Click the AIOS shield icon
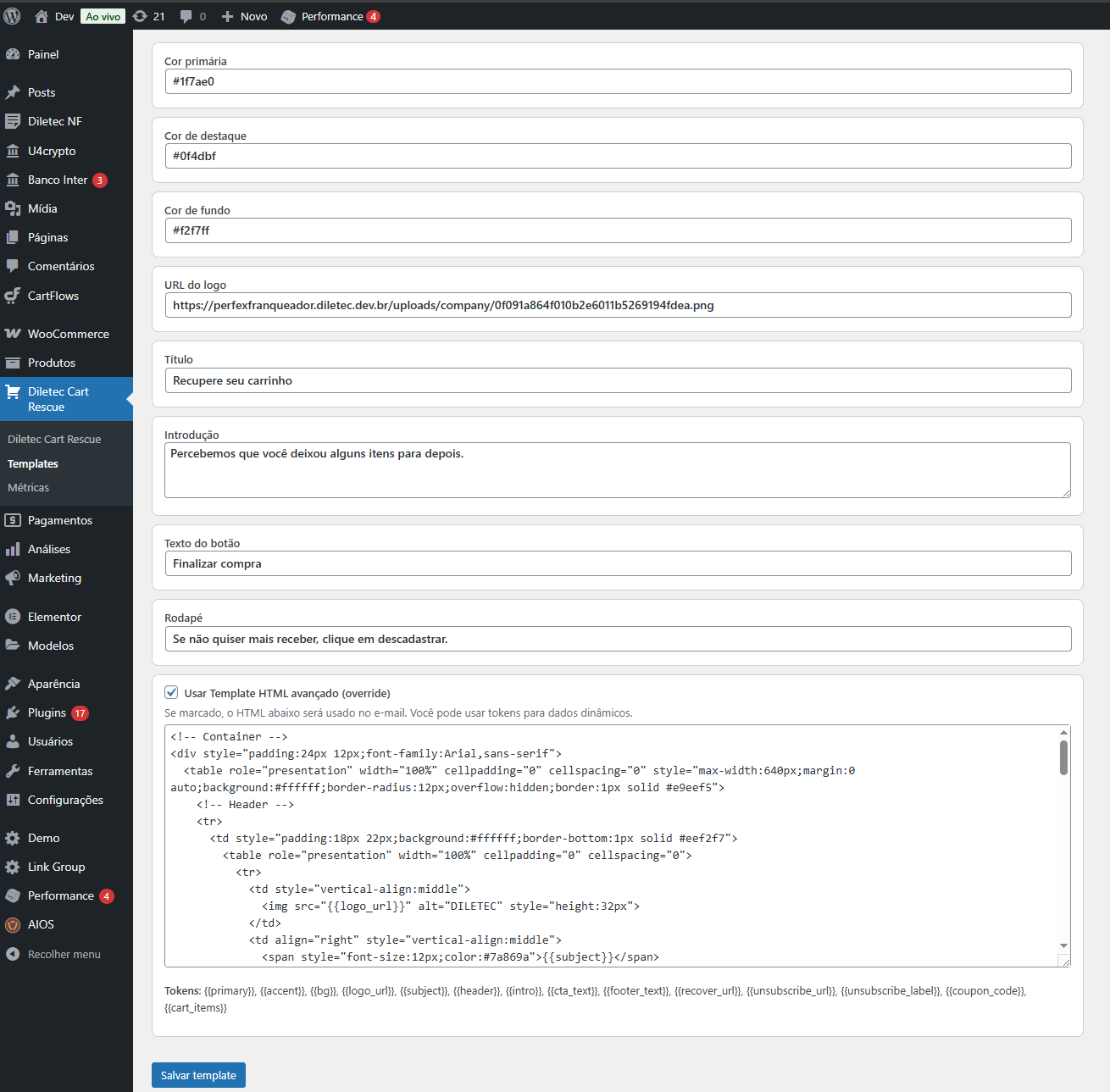1110x1092 pixels. click(x=13, y=924)
